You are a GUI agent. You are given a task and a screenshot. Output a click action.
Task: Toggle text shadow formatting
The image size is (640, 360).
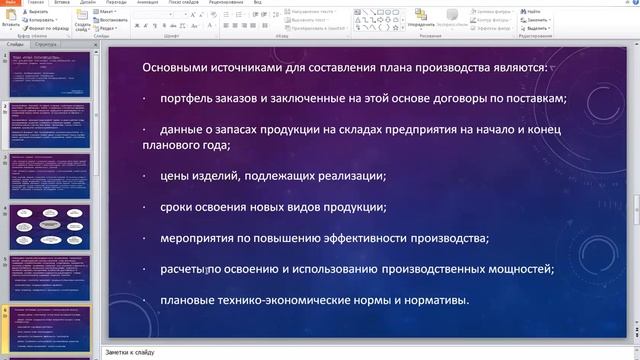[164, 26]
